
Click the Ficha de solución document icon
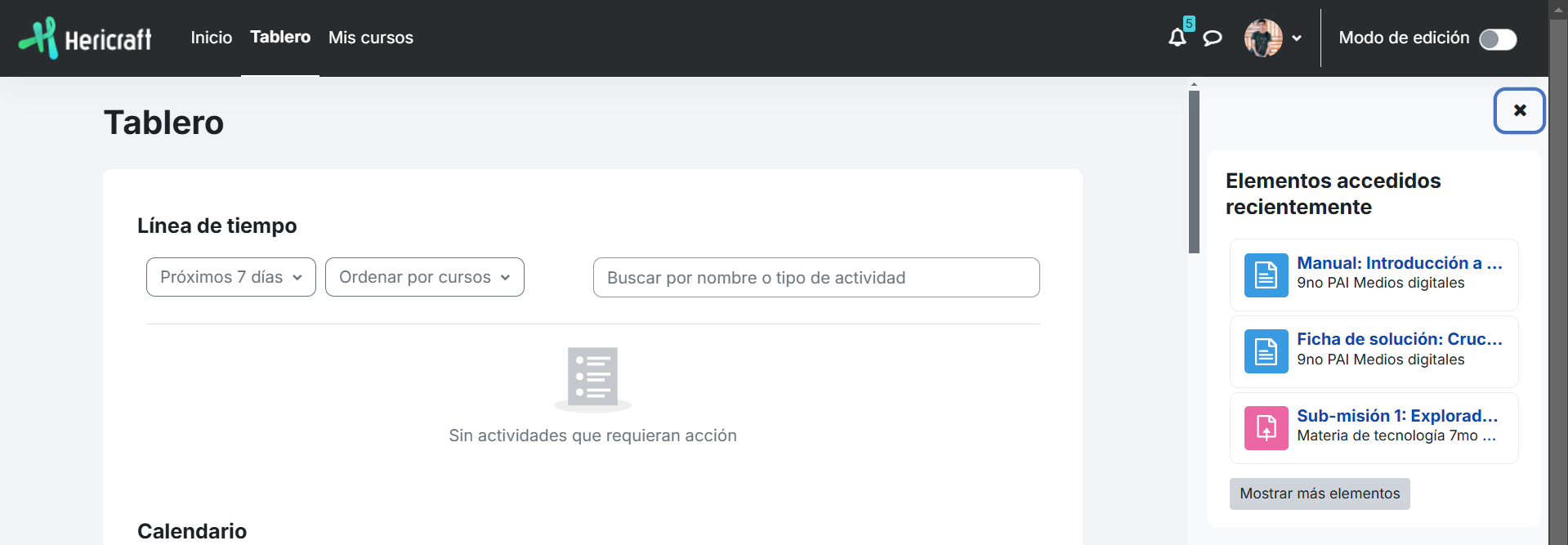coord(1266,351)
